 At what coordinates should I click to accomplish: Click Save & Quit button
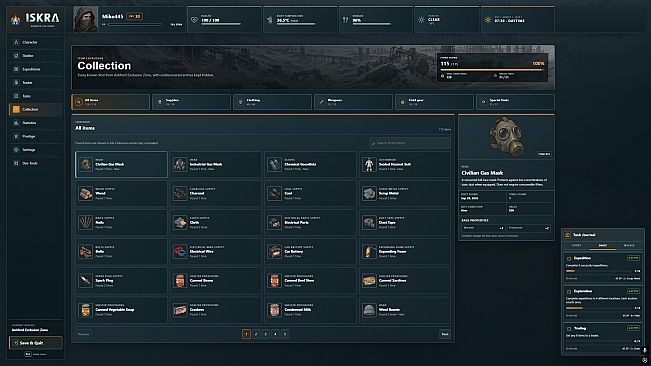36,343
